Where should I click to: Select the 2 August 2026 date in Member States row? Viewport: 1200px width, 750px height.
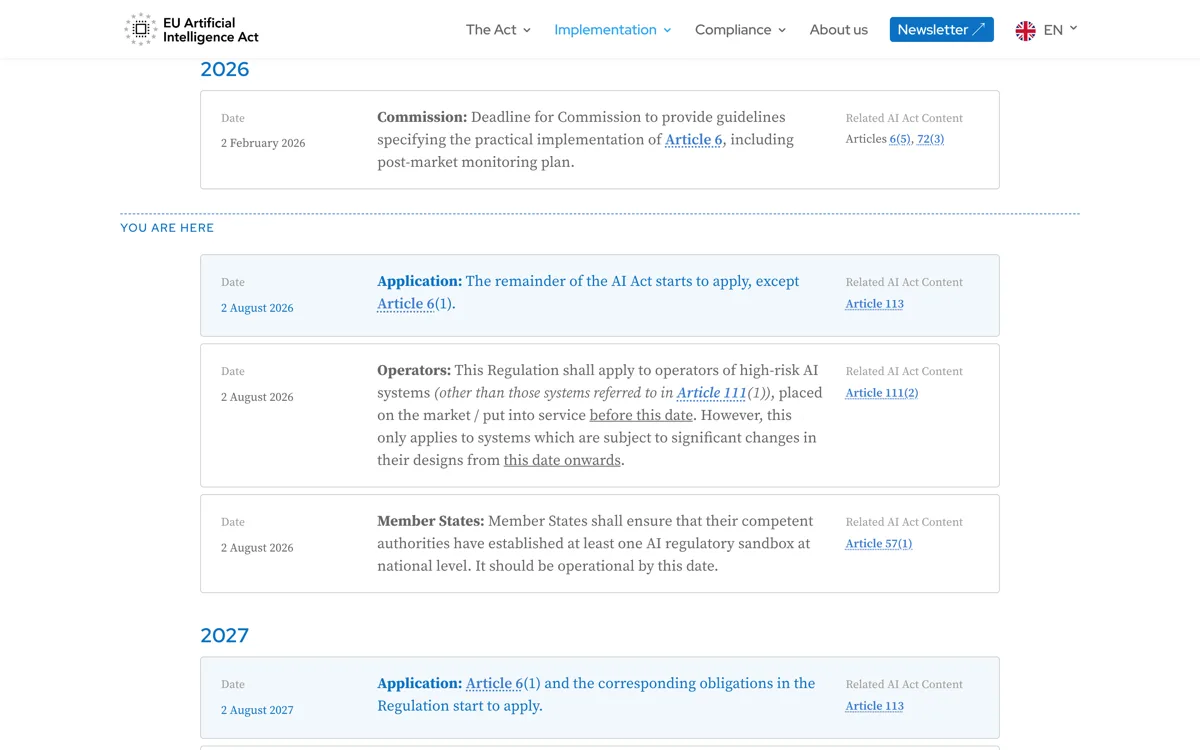pos(257,548)
